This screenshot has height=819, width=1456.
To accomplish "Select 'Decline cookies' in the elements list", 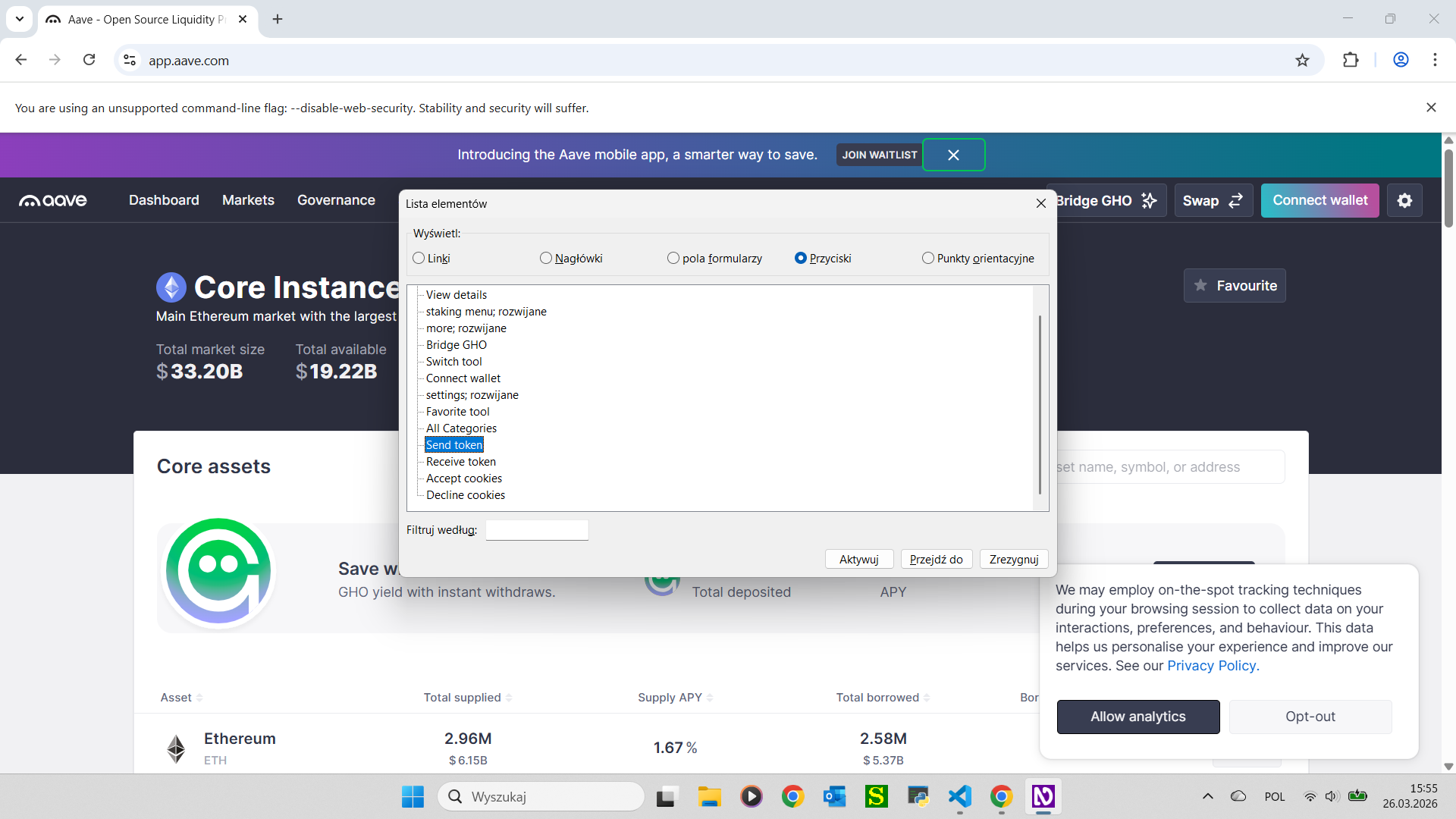I will (x=465, y=495).
